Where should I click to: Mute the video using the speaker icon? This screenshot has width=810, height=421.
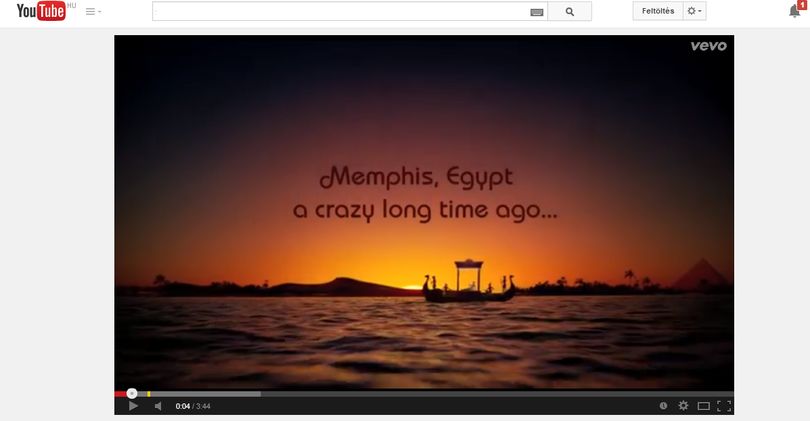click(158, 406)
